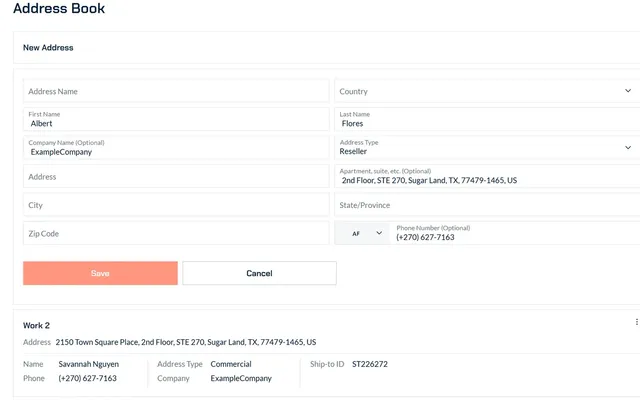Open the AF phone country code dropdown
This screenshot has width=640, height=400.
362,233
